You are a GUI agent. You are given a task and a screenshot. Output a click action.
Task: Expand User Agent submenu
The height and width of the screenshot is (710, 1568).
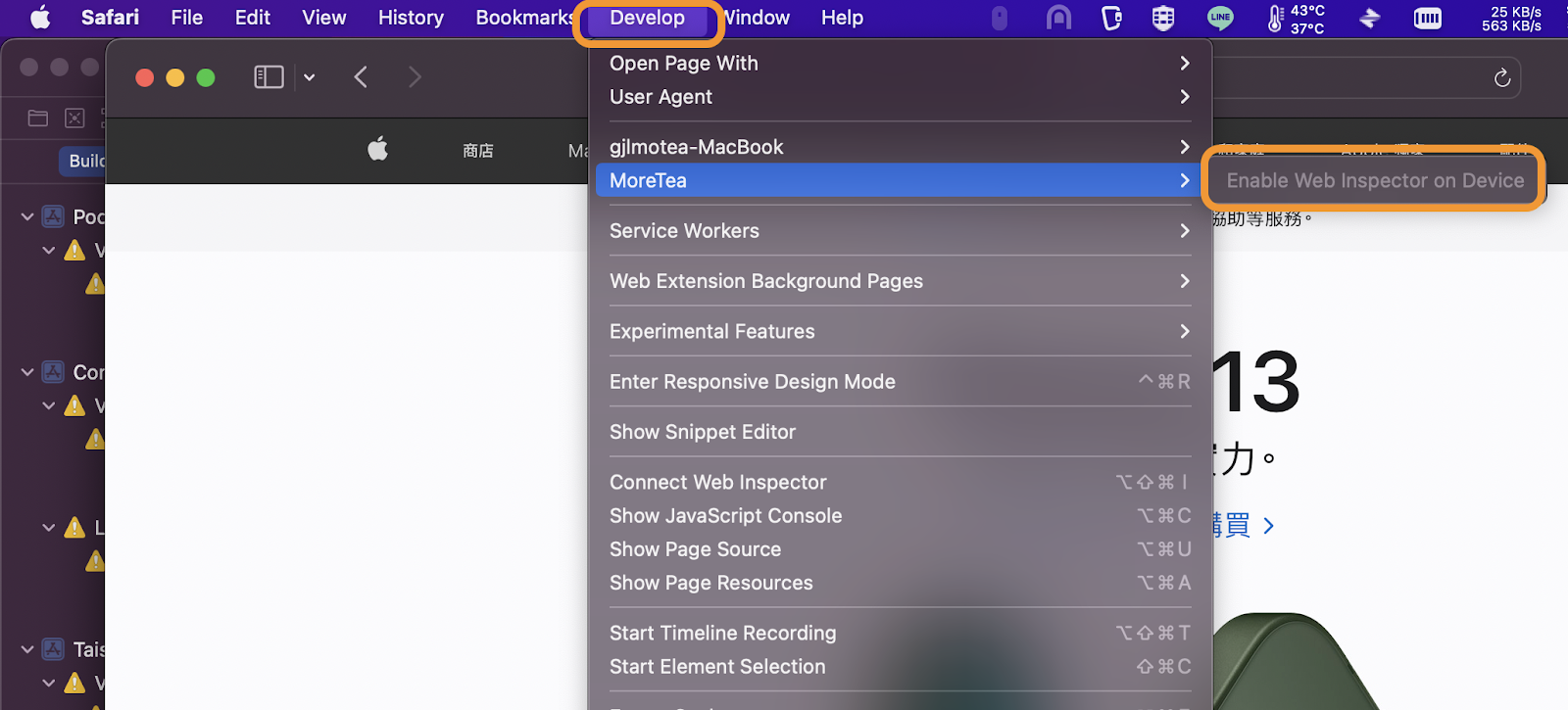(x=899, y=96)
